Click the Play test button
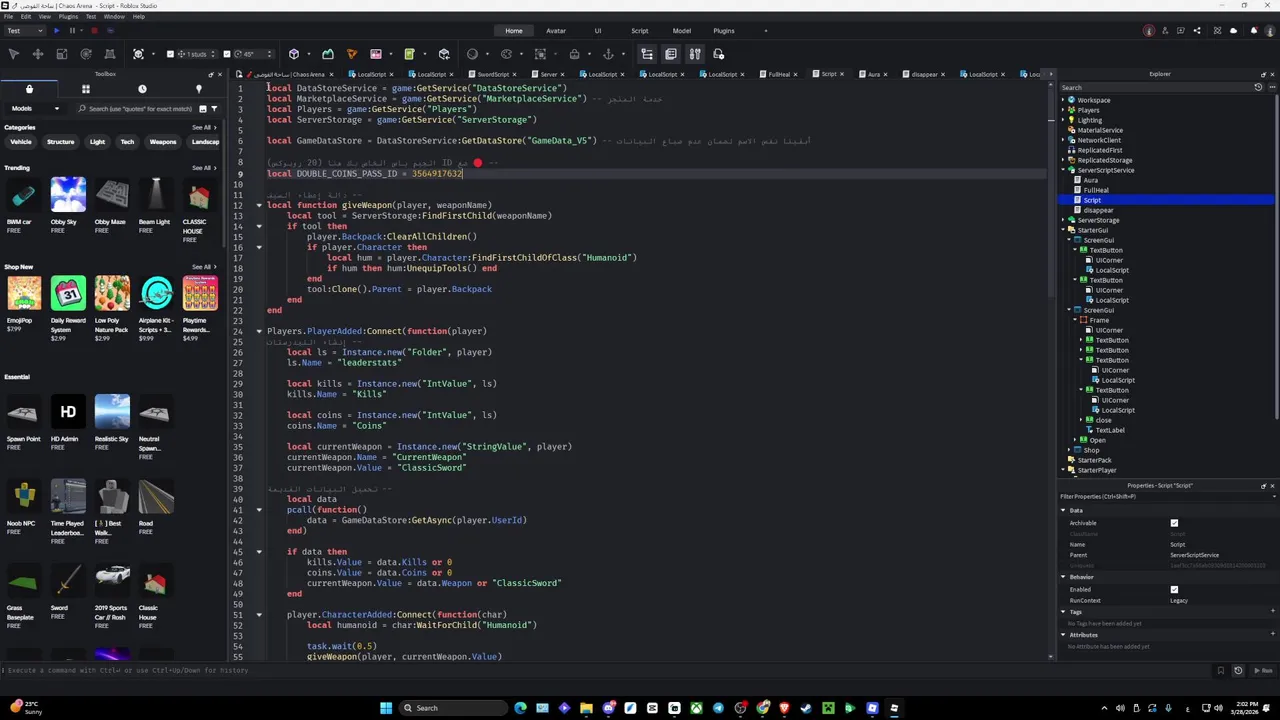The image size is (1280, 720). pos(56,30)
